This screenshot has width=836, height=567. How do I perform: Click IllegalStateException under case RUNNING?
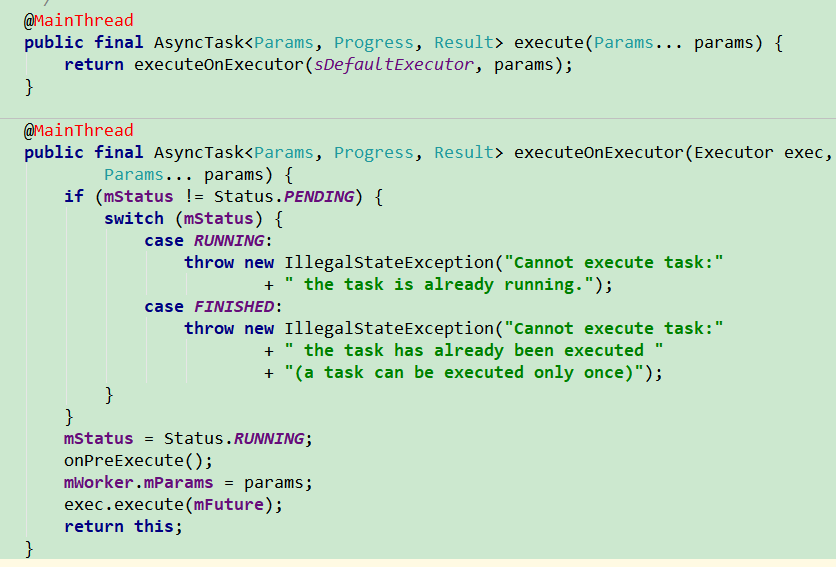coord(389,263)
